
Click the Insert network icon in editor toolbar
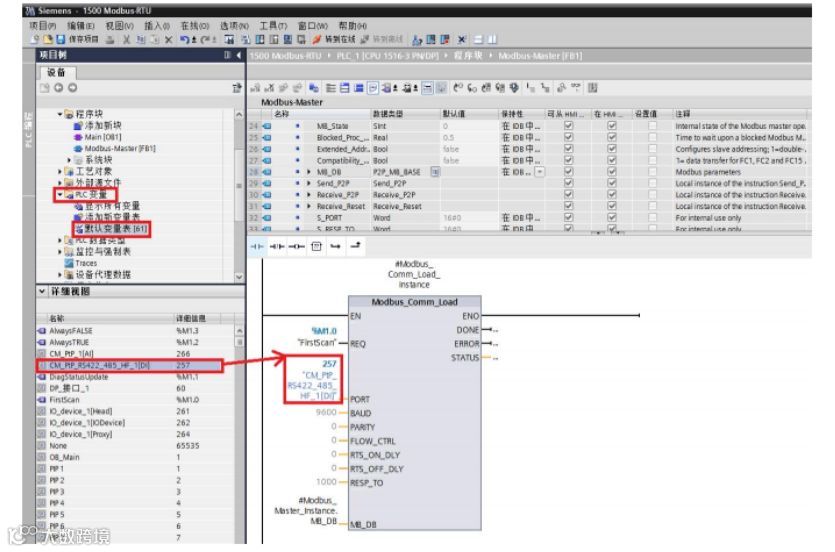point(255,88)
